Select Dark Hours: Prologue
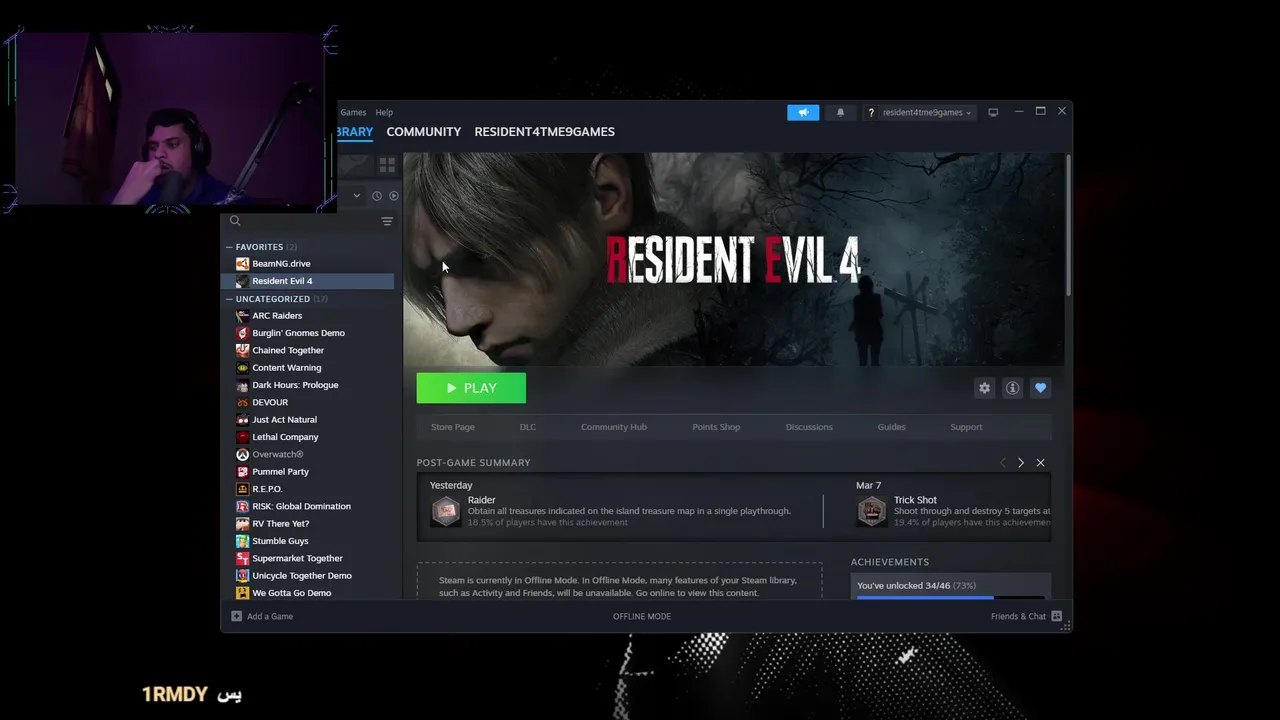 pos(308,385)
